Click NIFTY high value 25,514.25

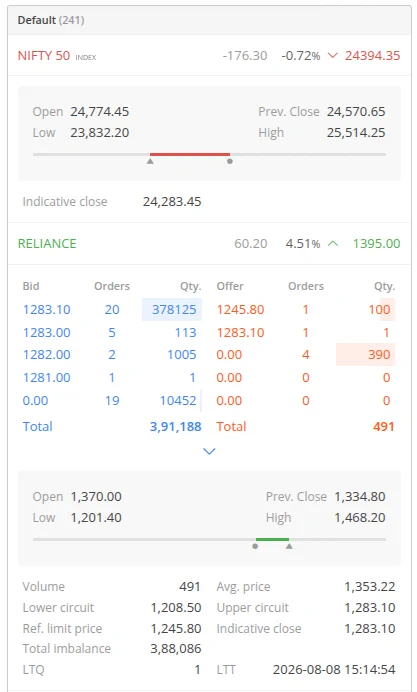point(356,133)
